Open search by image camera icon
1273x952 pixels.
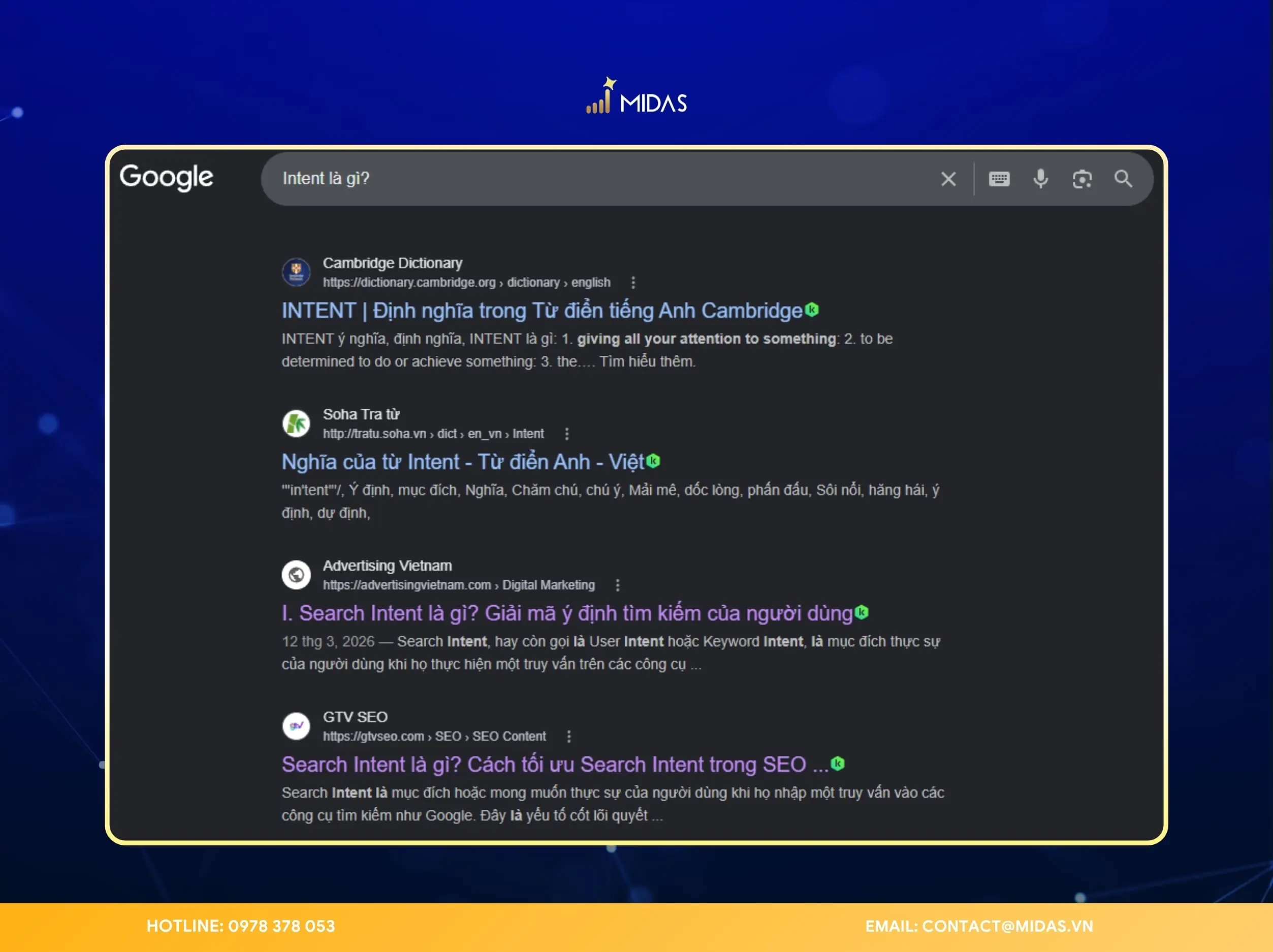tap(1082, 179)
